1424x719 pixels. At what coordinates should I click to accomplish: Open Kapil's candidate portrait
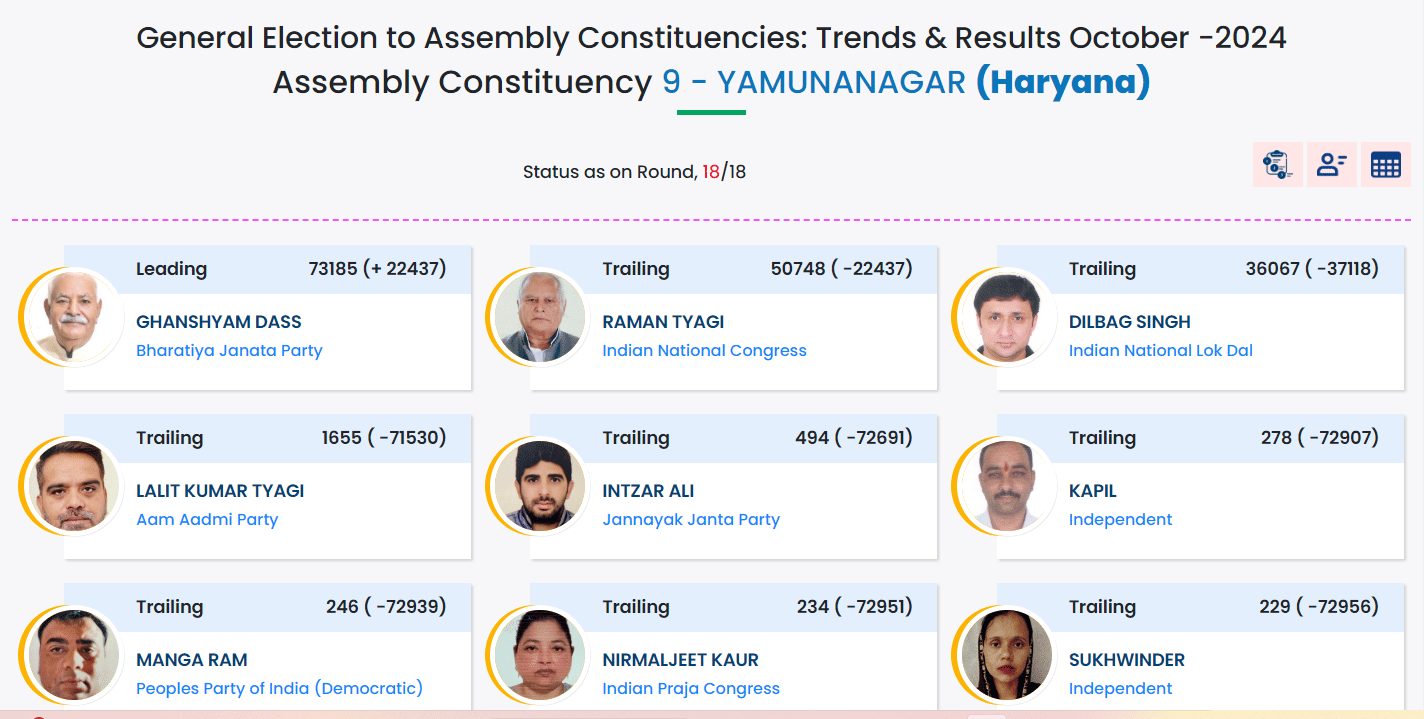click(x=1005, y=487)
